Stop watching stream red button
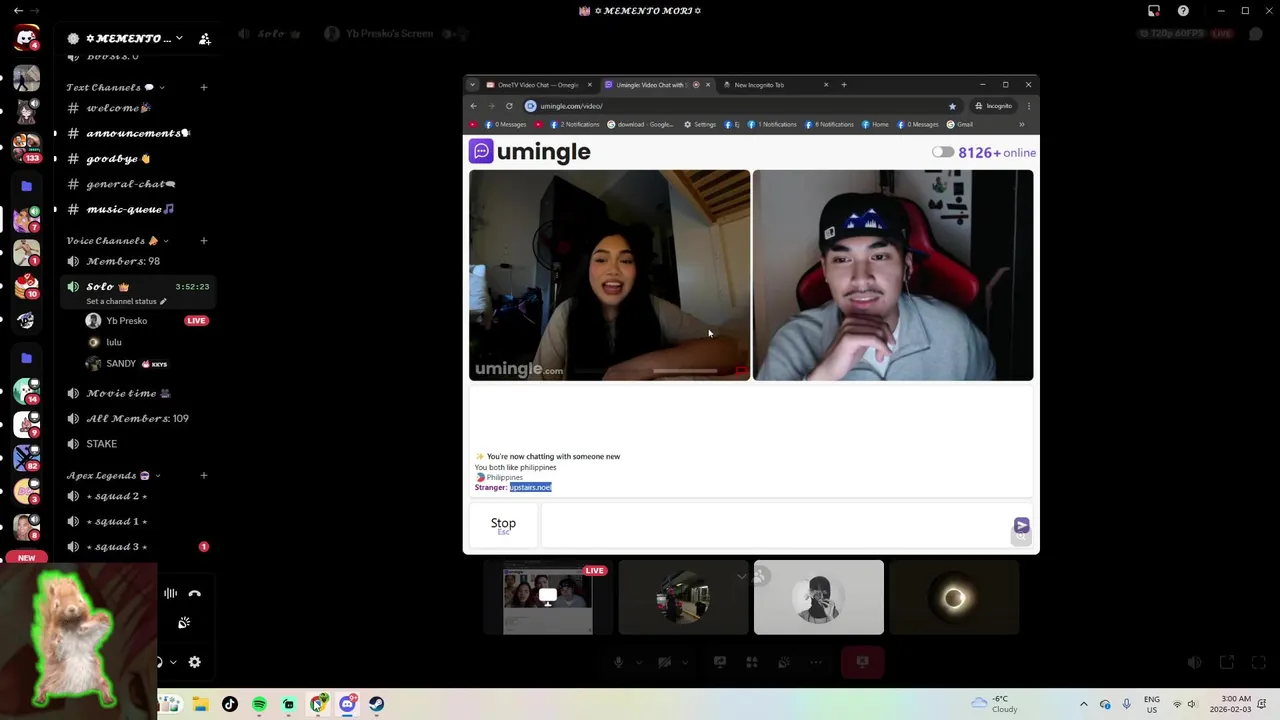 862,662
